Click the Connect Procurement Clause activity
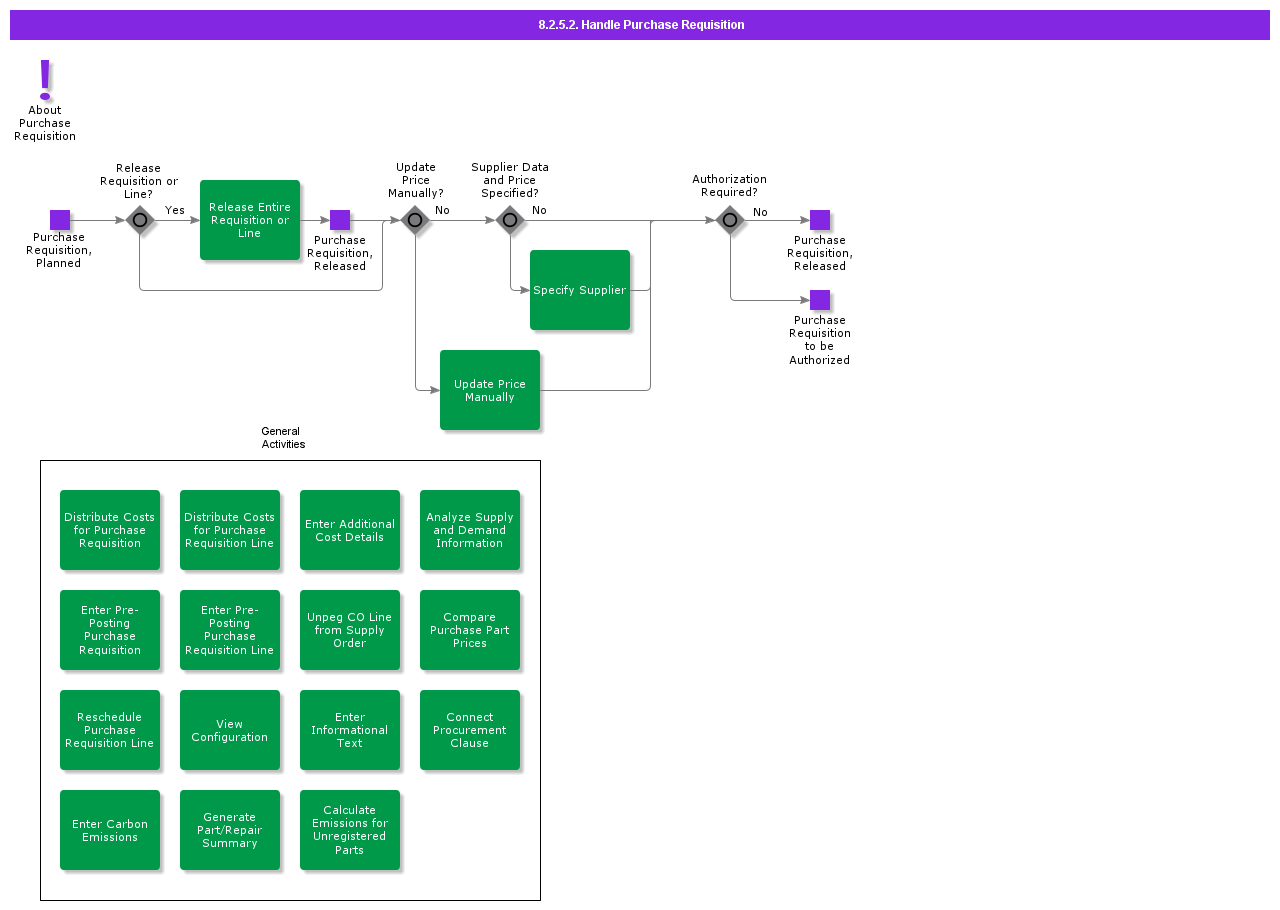1280x910 pixels. tap(470, 730)
